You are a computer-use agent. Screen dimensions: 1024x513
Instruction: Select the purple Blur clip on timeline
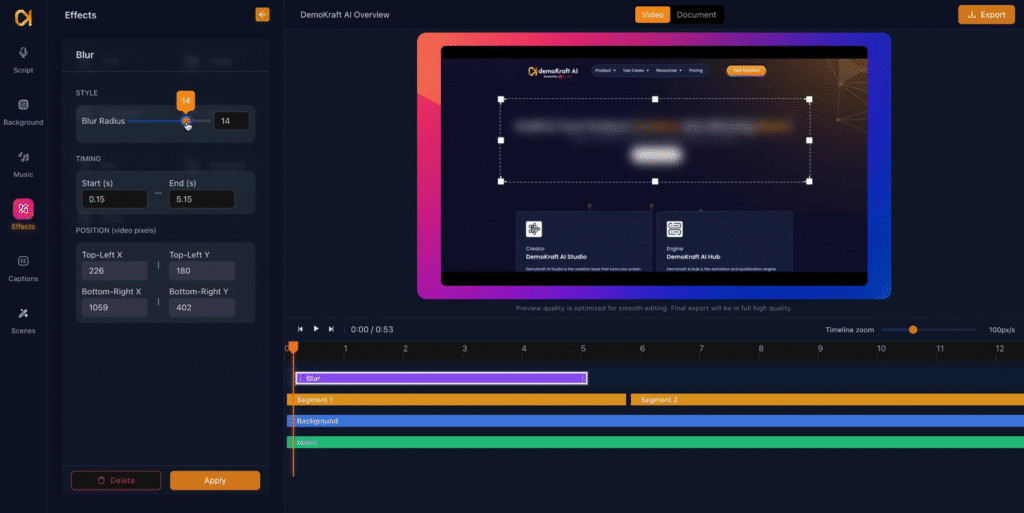(440, 378)
